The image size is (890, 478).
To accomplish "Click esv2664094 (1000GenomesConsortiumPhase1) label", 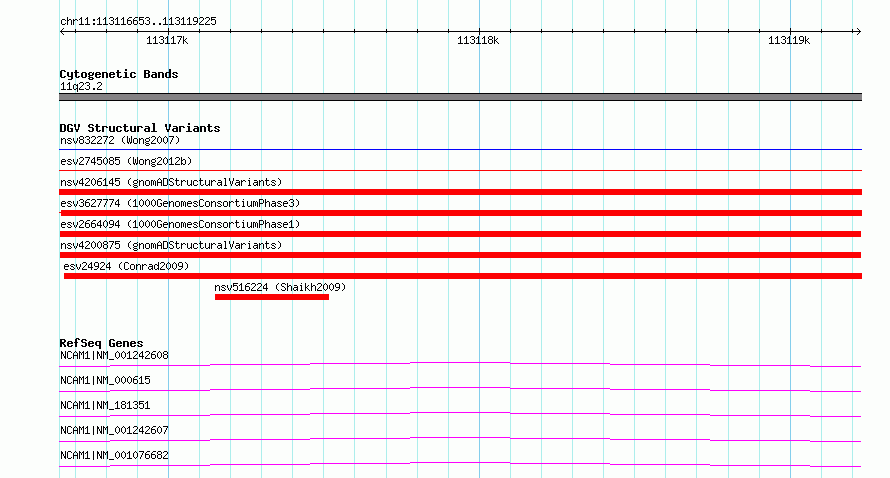I will pyautogui.click(x=180, y=224).
